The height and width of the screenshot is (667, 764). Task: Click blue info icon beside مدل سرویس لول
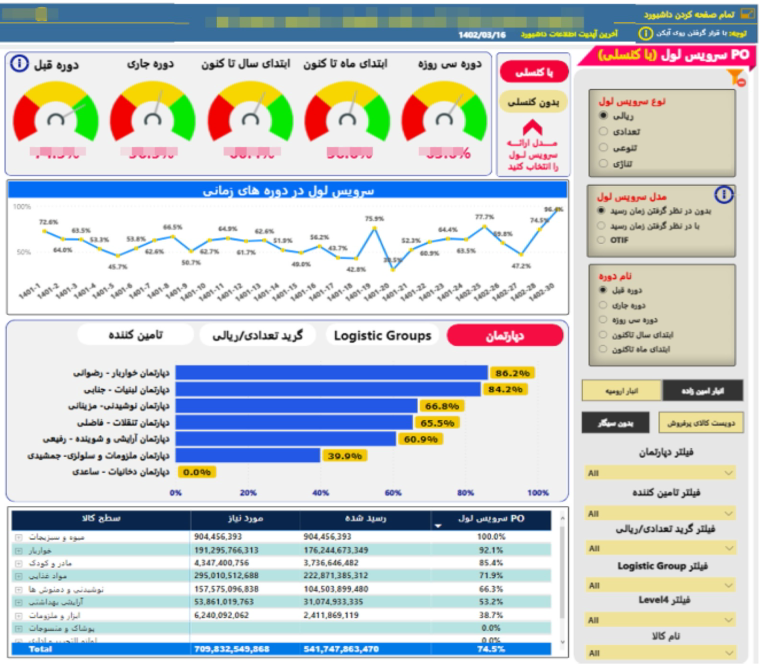724,195
